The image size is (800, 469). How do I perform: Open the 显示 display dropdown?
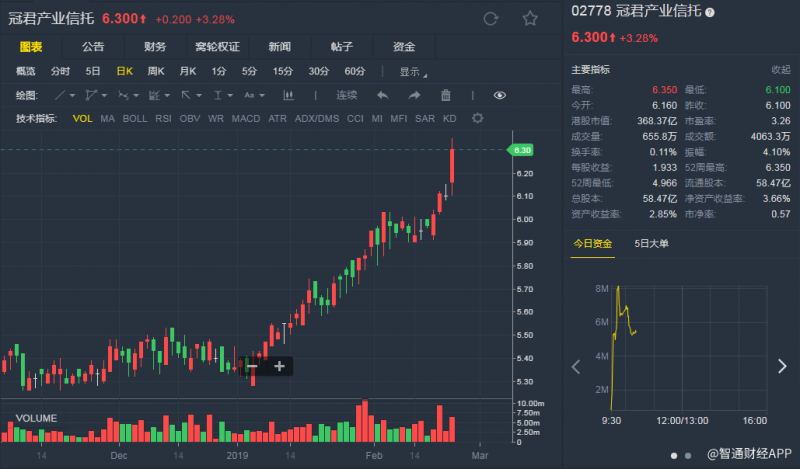click(x=412, y=72)
